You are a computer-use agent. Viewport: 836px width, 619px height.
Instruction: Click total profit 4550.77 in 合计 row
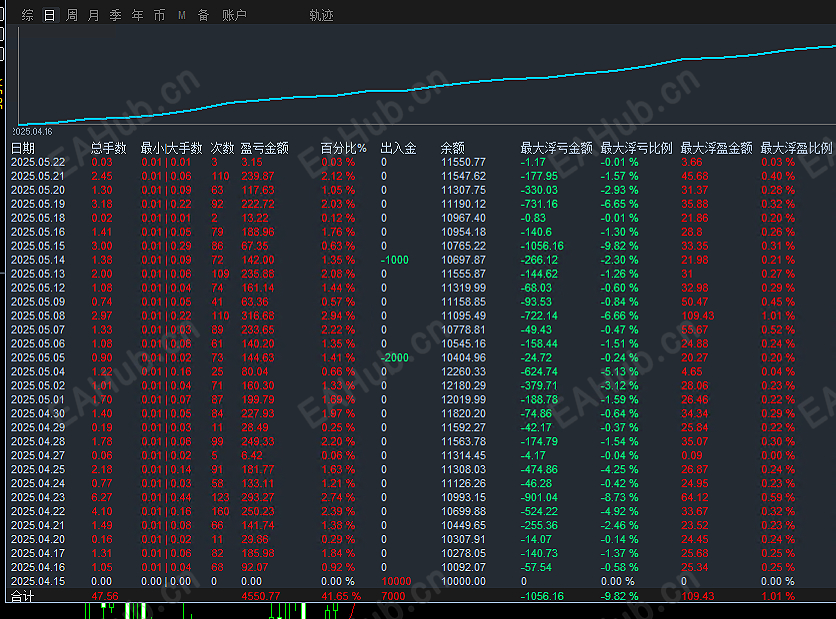pyautogui.click(x=261, y=596)
